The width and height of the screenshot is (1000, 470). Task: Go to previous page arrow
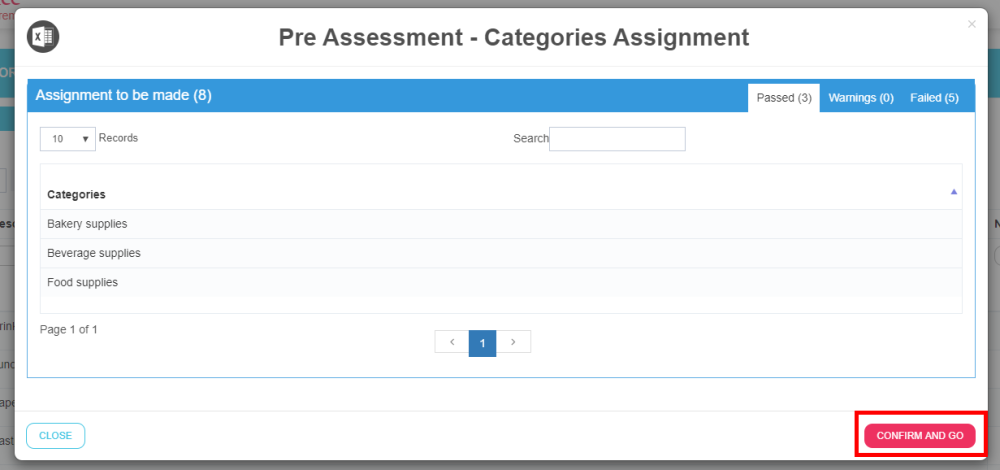(x=452, y=342)
